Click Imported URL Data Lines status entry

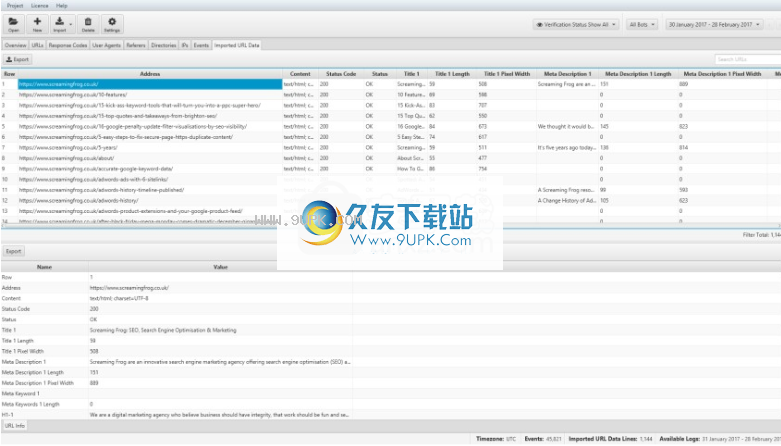[x=611, y=439]
